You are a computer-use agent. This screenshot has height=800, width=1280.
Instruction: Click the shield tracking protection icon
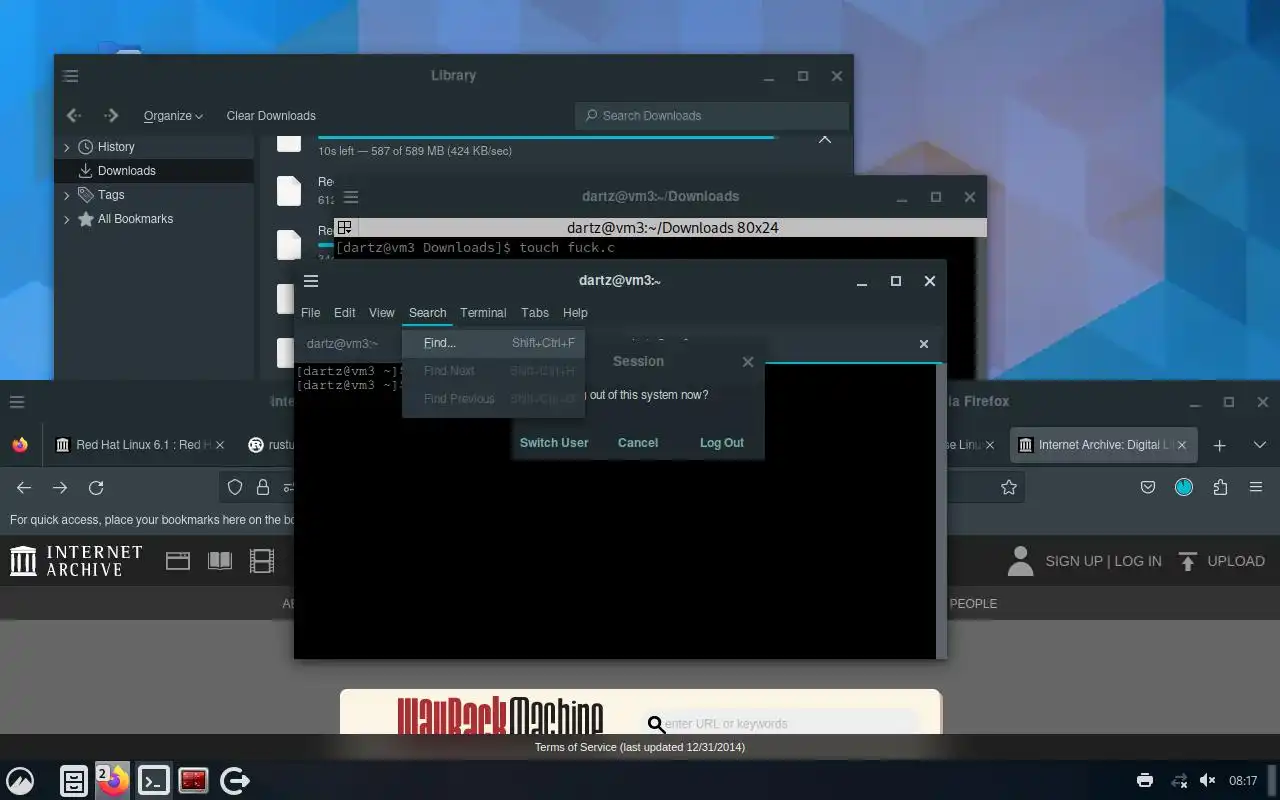click(235, 487)
